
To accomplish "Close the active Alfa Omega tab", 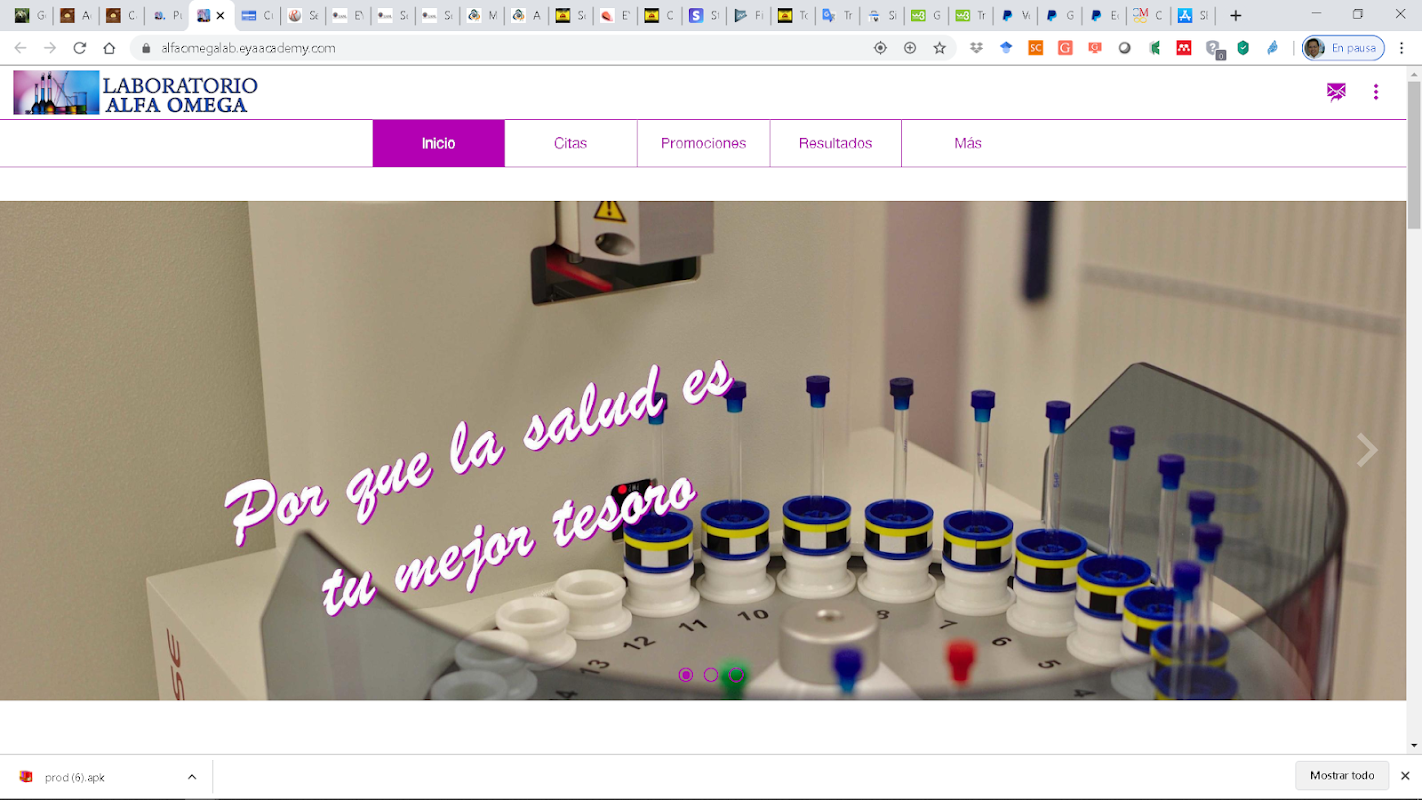I will (221, 16).
